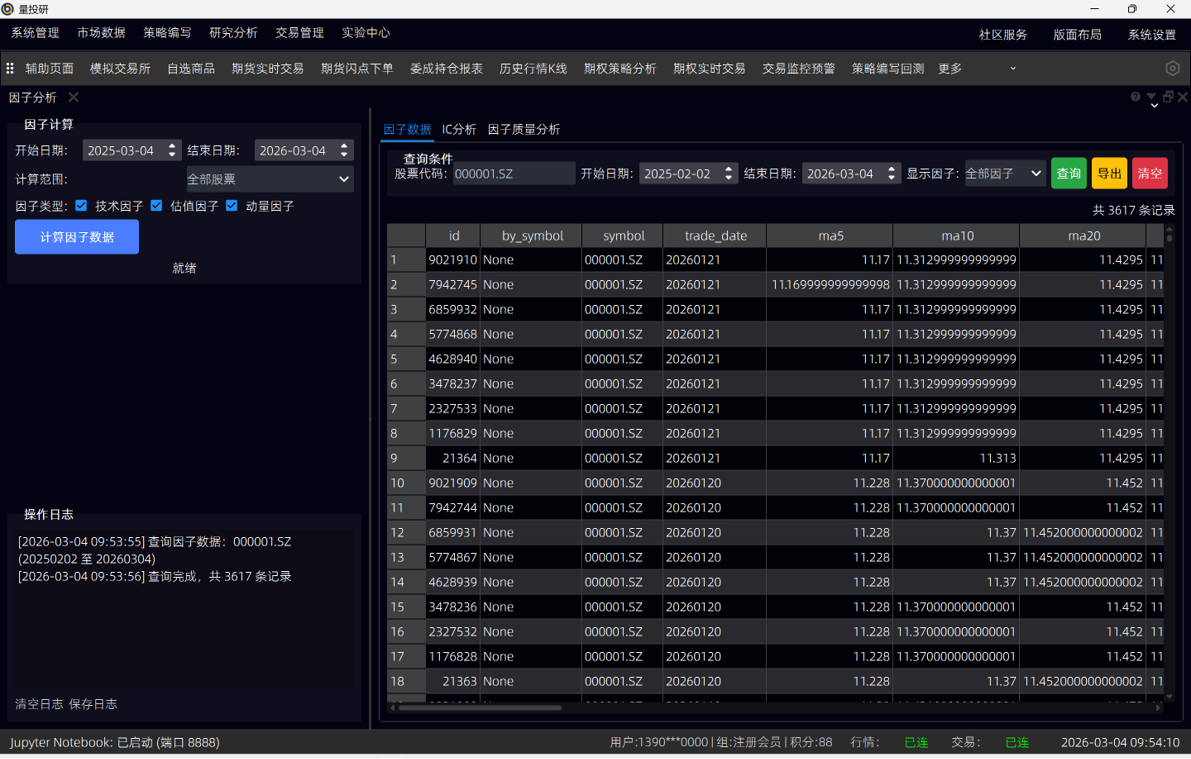This screenshot has height=759, width=1191.
Task: Click the table's horizontal scrollbar
Action: click(480, 708)
